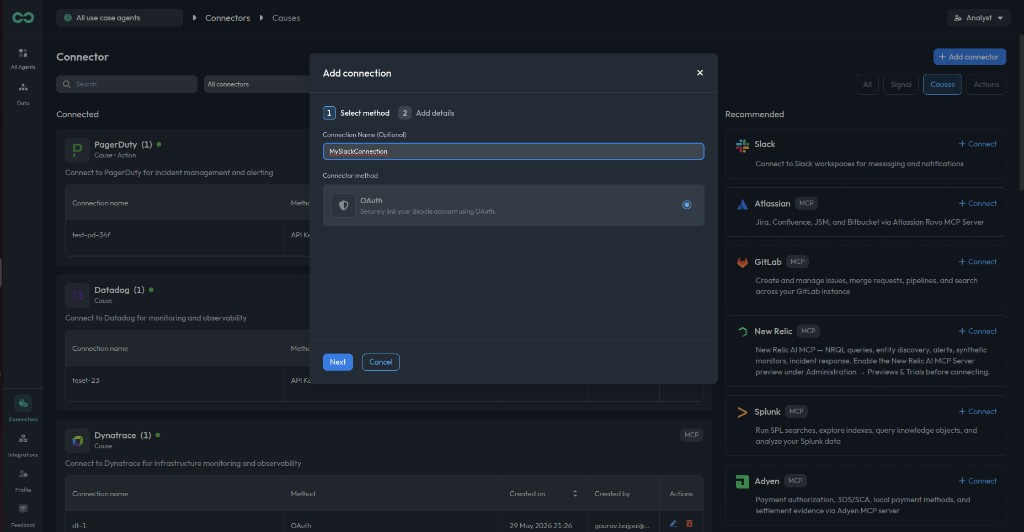The height and width of the screenshot is (532, 1024).
Task: Click the Dynatrace MCP badge
Action: pos(691,435)
